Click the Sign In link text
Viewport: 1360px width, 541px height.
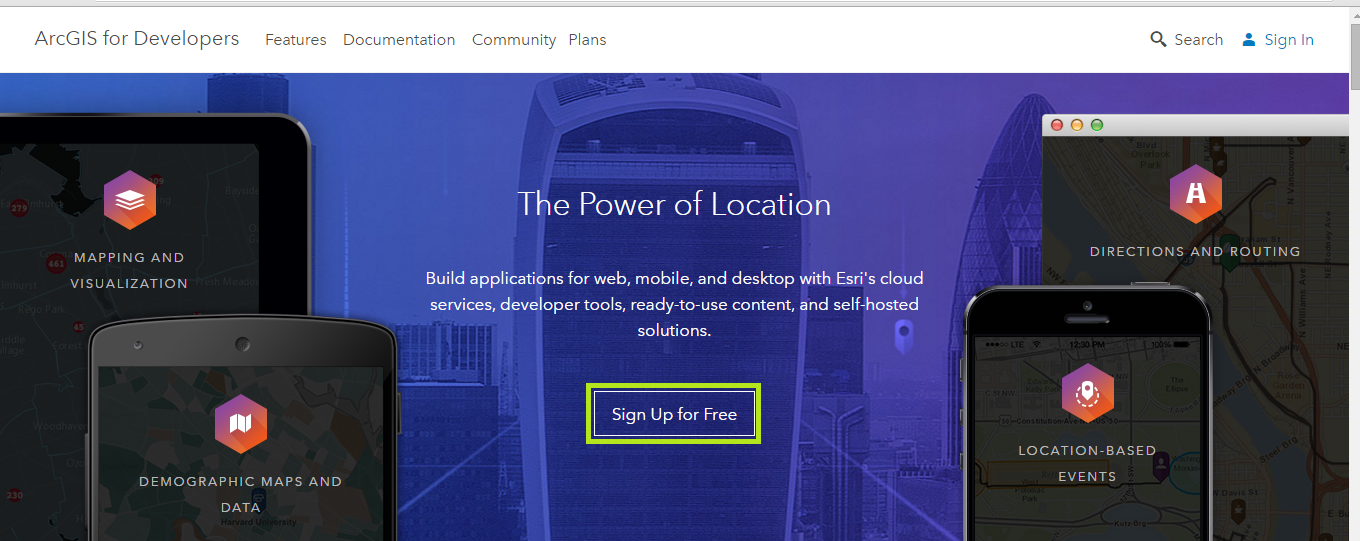pos(1289,40)
